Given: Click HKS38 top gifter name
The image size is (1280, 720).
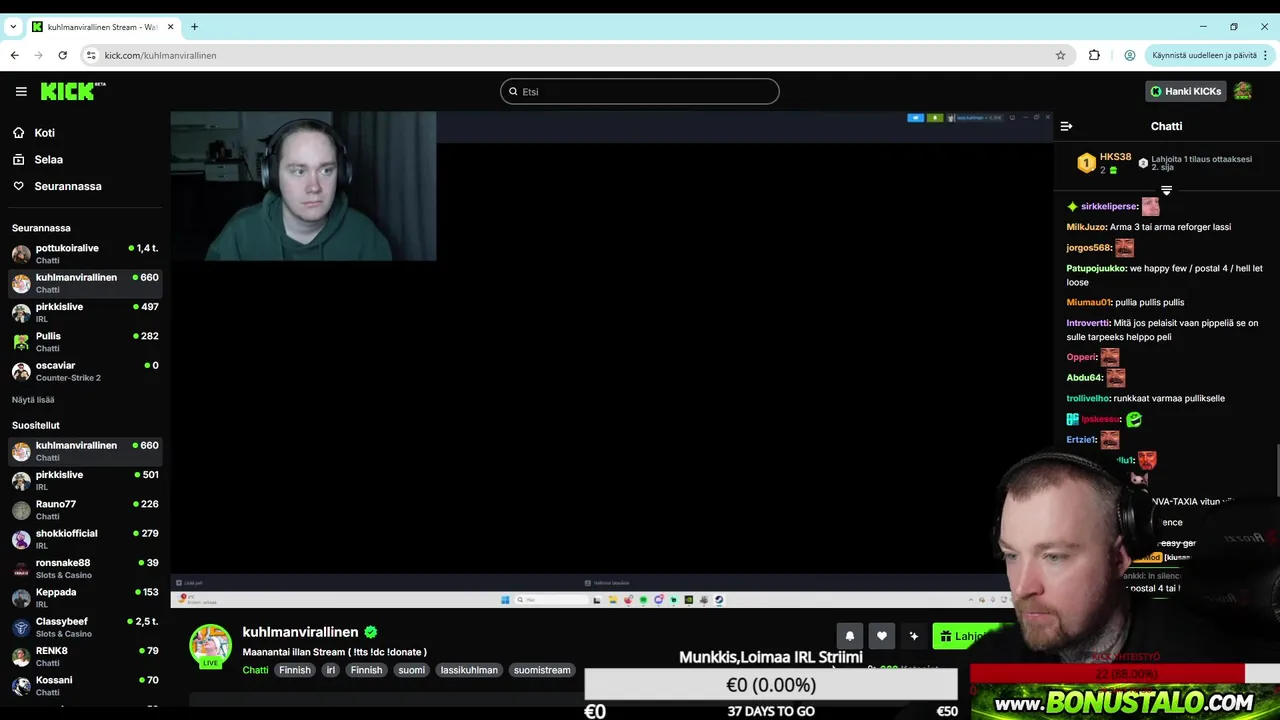Looking at the screenshot, I should coord(1115,157).
